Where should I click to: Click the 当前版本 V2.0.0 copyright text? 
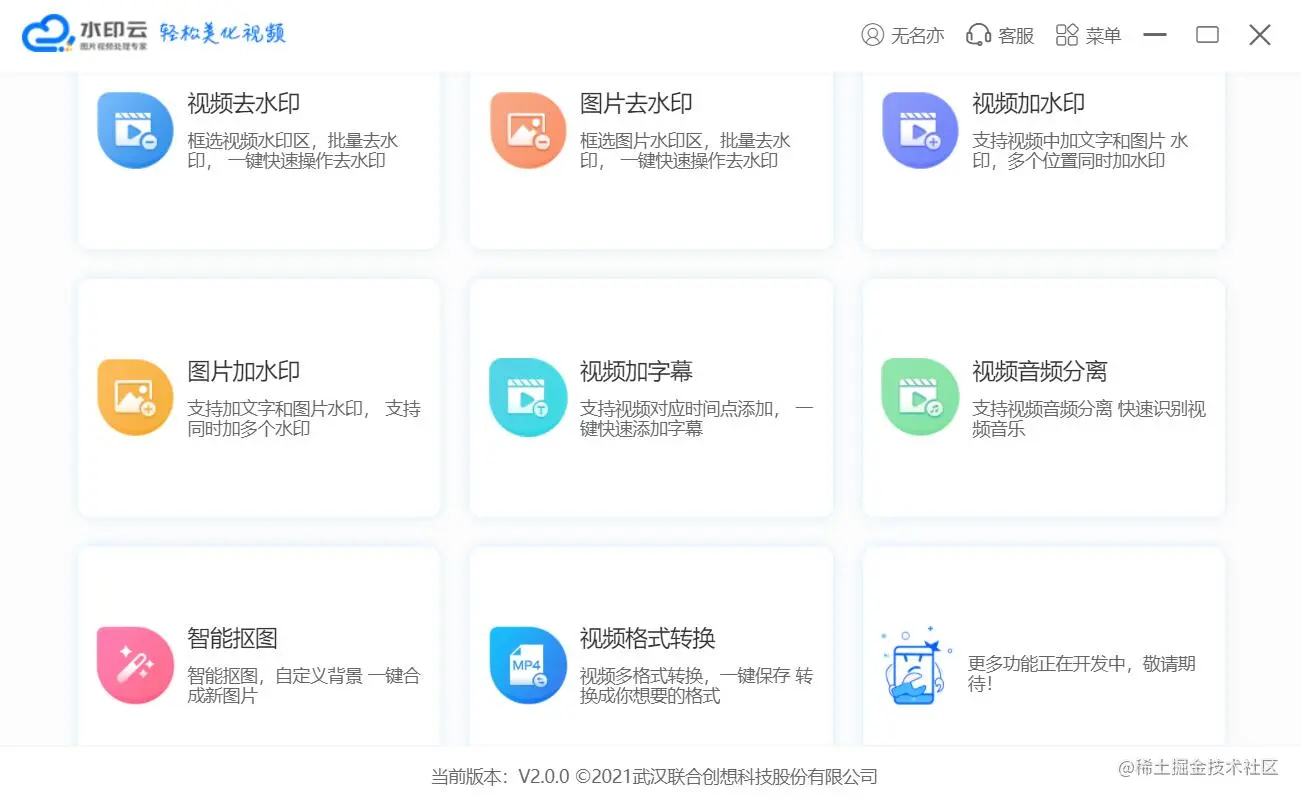pyautogui.click(x=654, y=777)
